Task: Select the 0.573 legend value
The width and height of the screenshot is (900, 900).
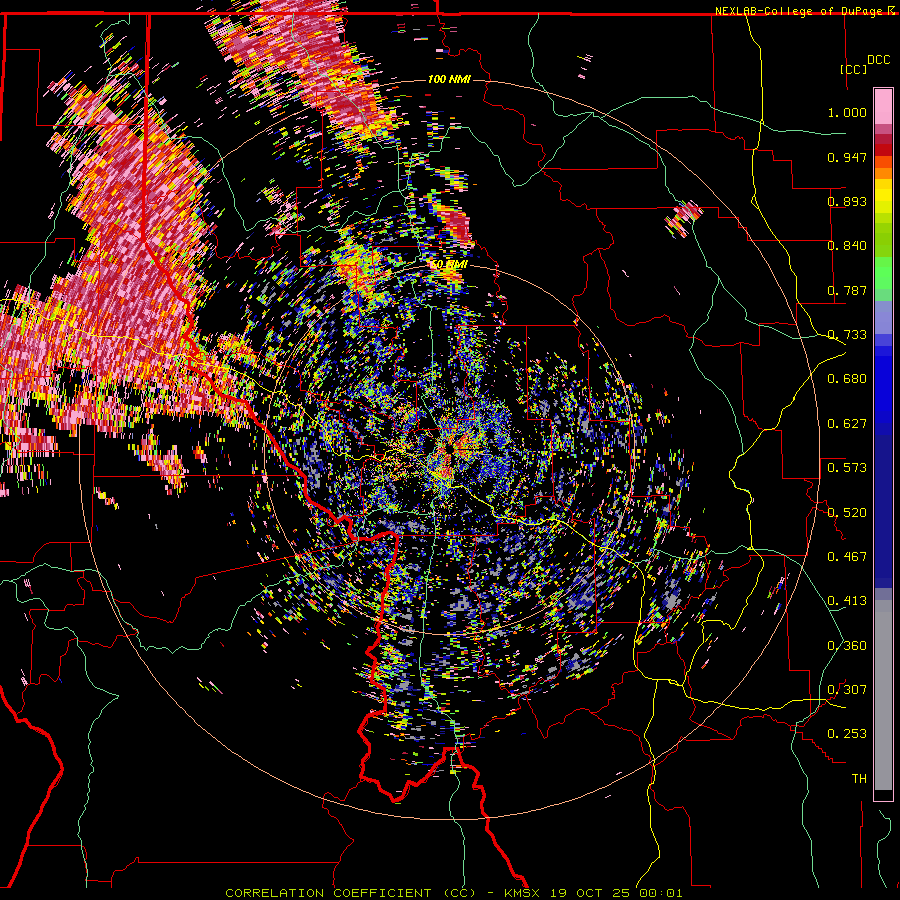Action: pos(847,468)
